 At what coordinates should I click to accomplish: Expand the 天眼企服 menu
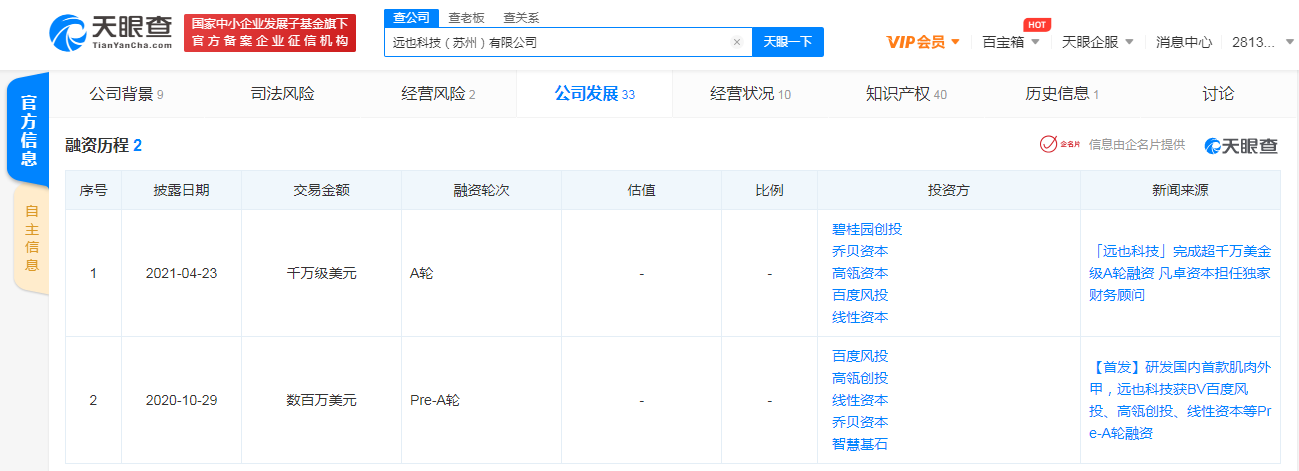tap(1097, 42)
